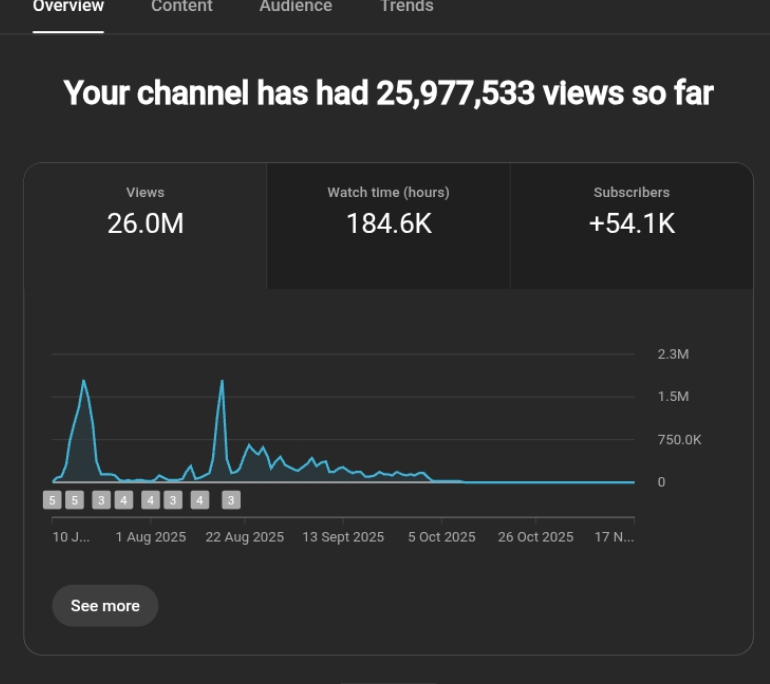The image size is (770, 684).
Task: Select the rightmost marker labeled 3
Action: (x=231, y=500)
